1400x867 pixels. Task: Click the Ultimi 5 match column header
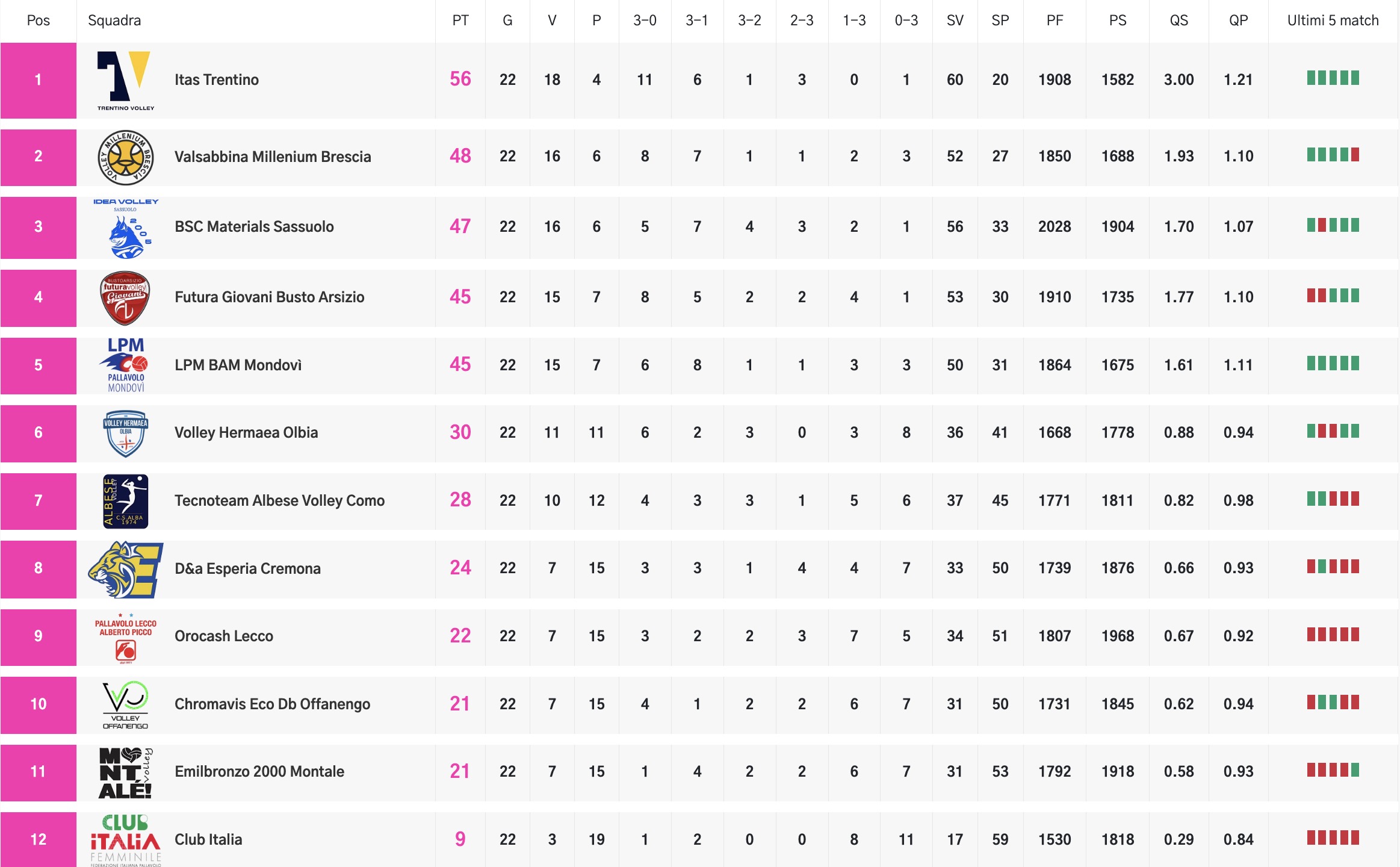[x=1333, y=20]
